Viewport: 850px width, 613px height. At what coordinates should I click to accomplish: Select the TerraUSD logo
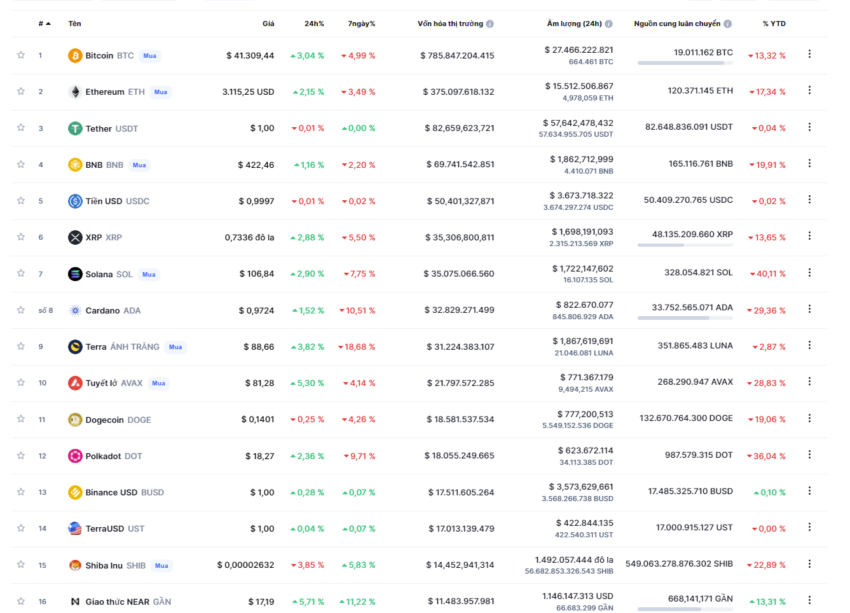click(75, 528)
